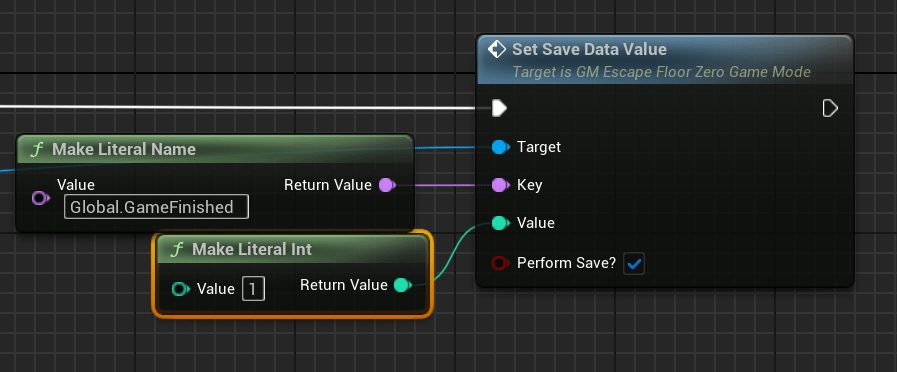Screen dimensions: 897x372
Task: Click the input execution pin on Set Save Data Value
Action: point(499,108)
